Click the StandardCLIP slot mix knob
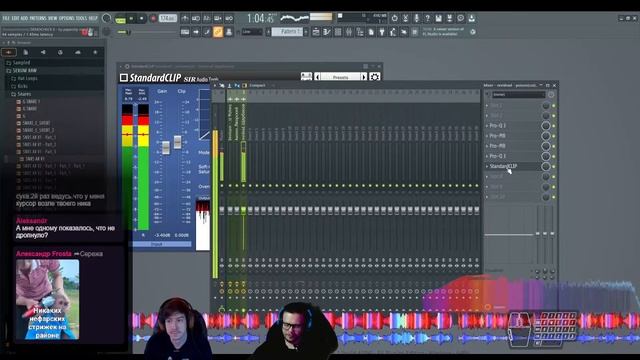This screenshot has height=360, width=640. point(546,167)
